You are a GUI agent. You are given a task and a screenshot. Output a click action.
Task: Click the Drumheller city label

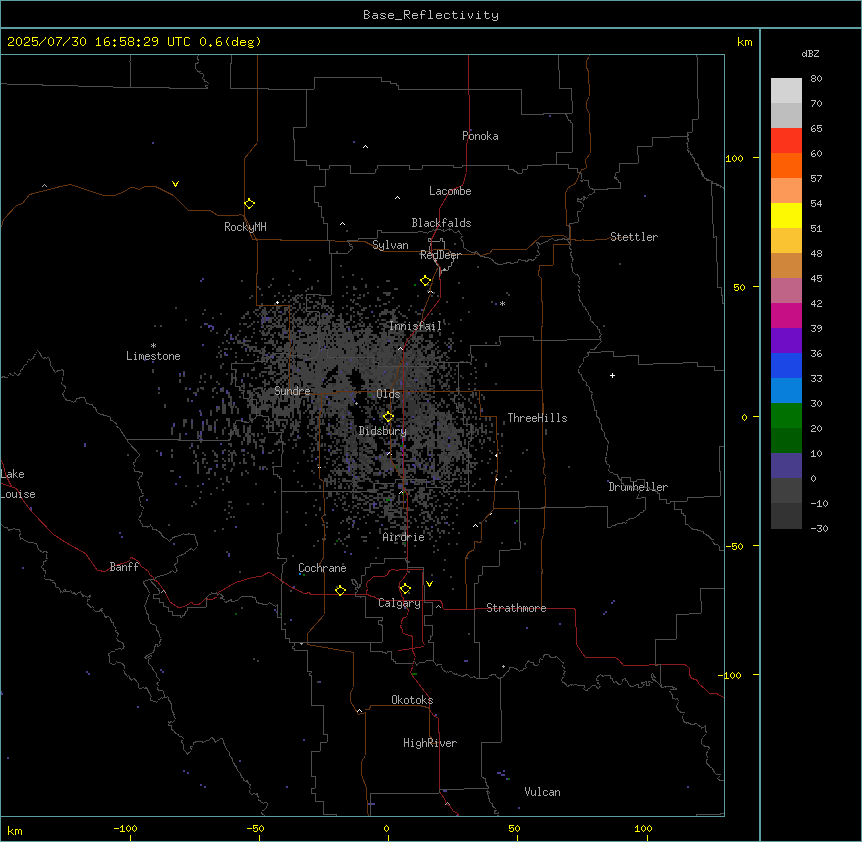pyautogui.click(x=638, y=487)
